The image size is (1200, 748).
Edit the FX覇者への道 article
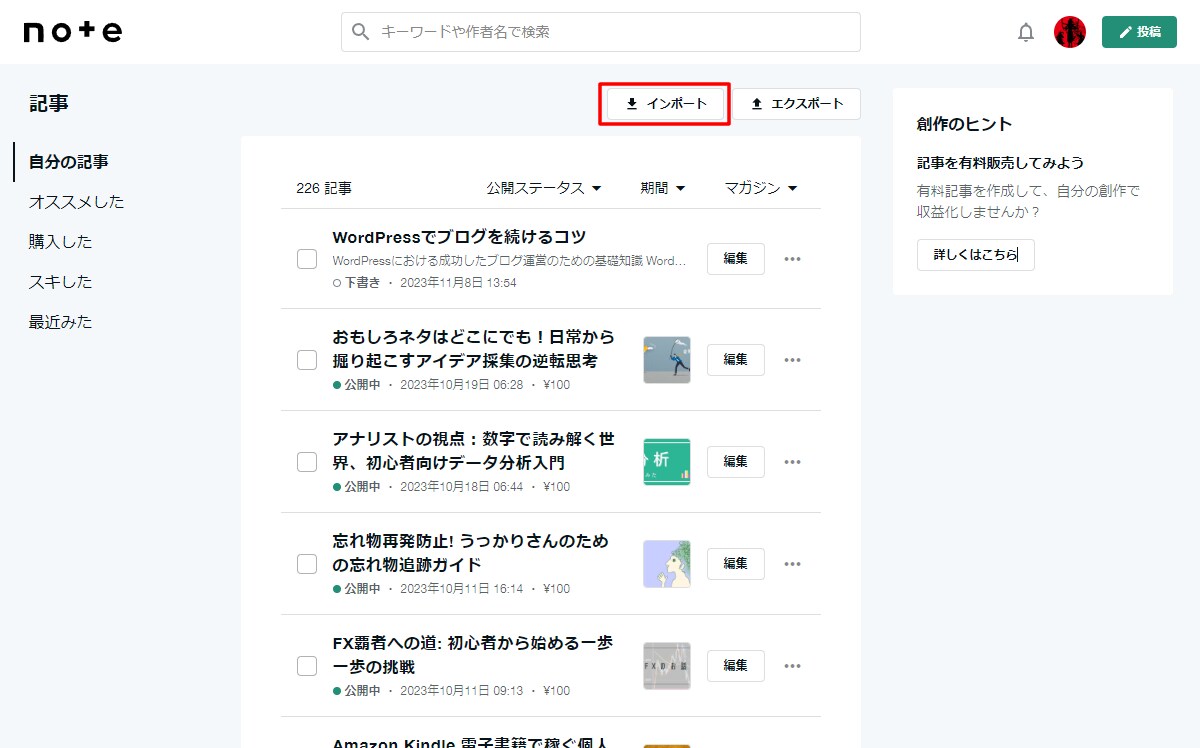736,666
